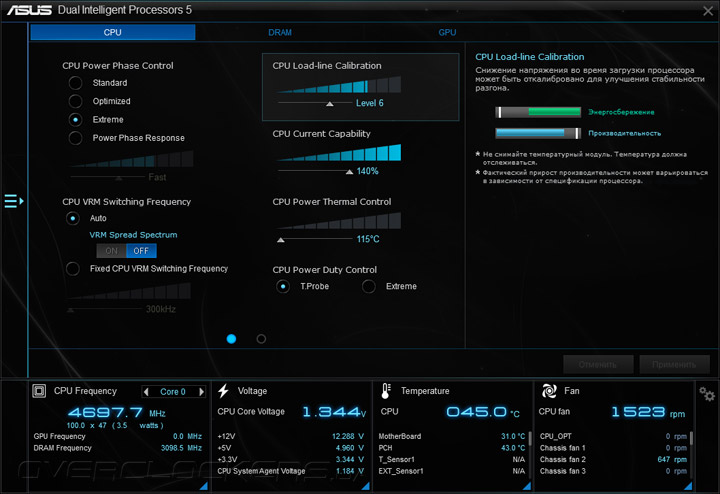Click the Fan panel fan icon

[549, 391]
